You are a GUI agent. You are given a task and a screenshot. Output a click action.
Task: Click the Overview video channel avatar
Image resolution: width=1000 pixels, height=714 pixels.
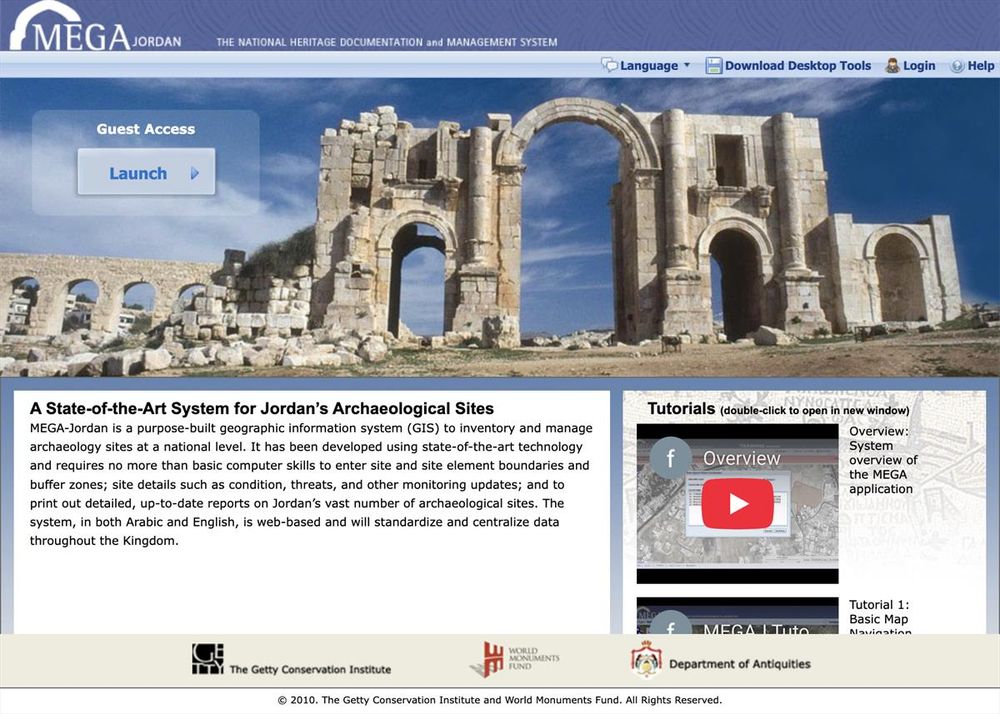[x=670, y=458]
